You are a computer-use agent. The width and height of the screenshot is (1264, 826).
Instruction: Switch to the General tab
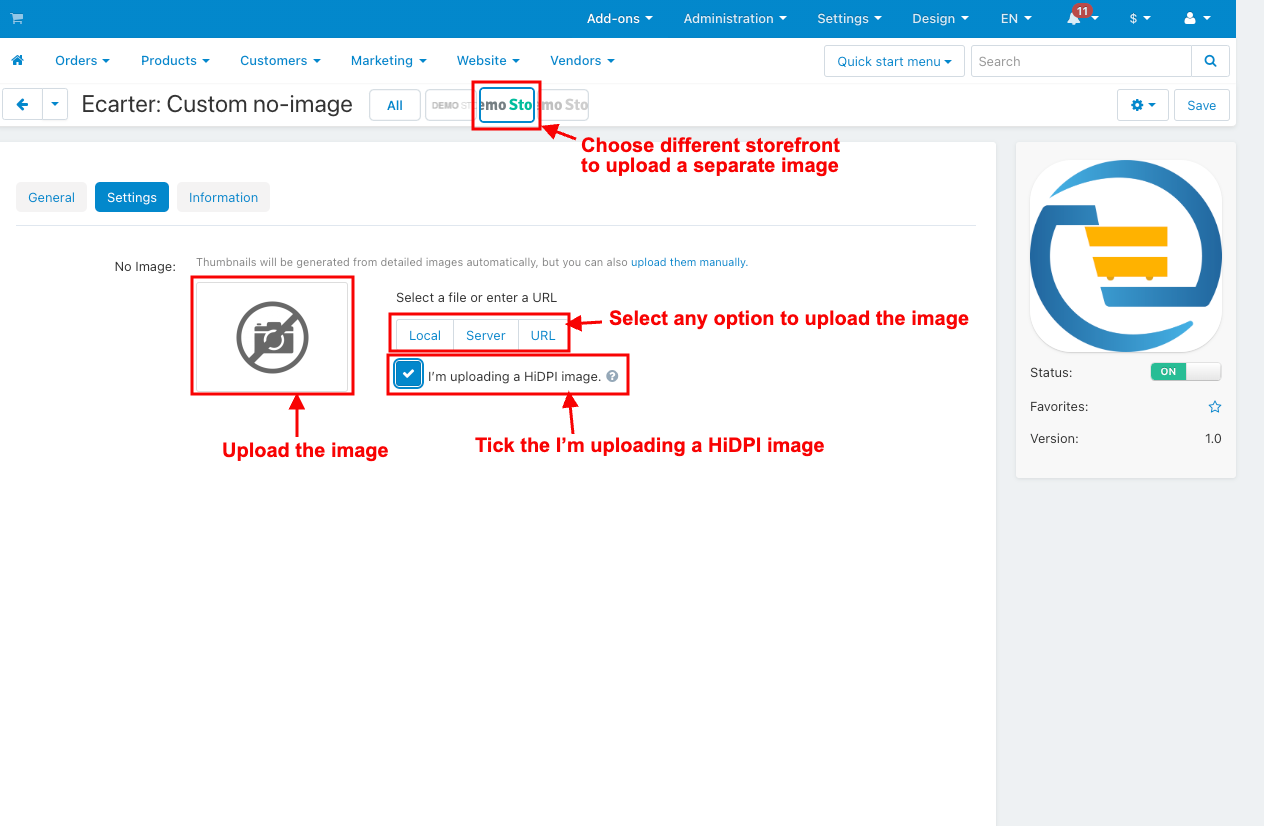coord(51,197)
